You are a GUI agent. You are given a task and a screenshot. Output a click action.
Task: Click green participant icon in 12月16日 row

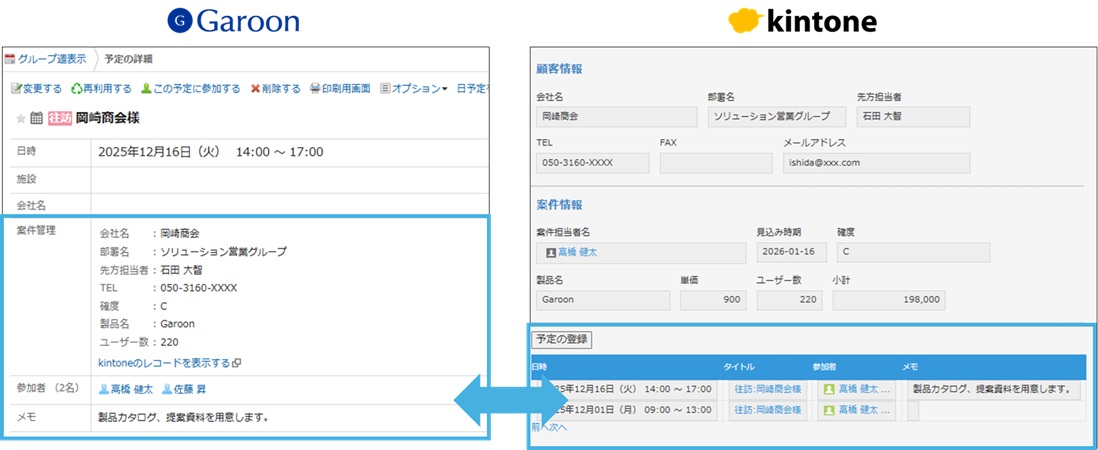[x=829, y=389]
